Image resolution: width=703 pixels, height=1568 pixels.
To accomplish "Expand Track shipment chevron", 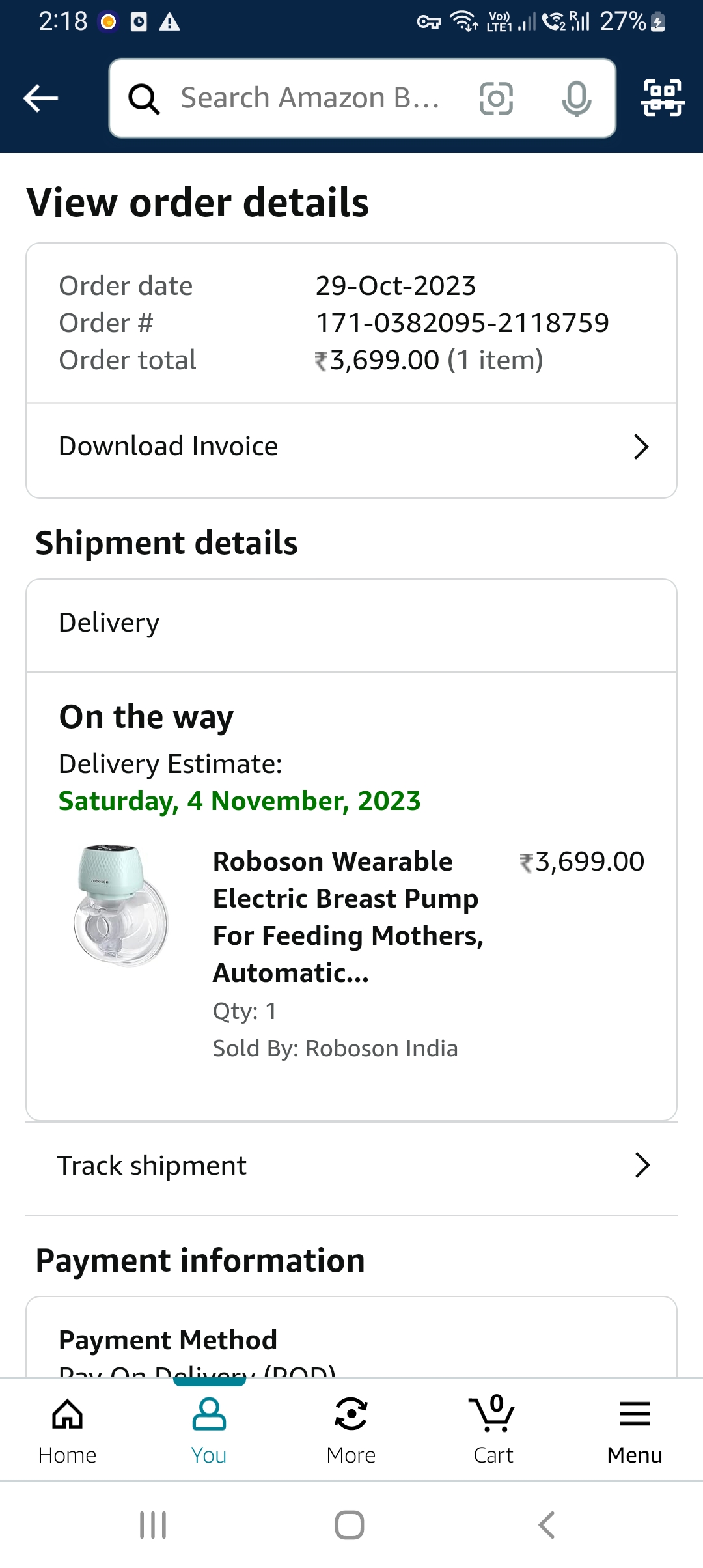I will [642, 1166].
